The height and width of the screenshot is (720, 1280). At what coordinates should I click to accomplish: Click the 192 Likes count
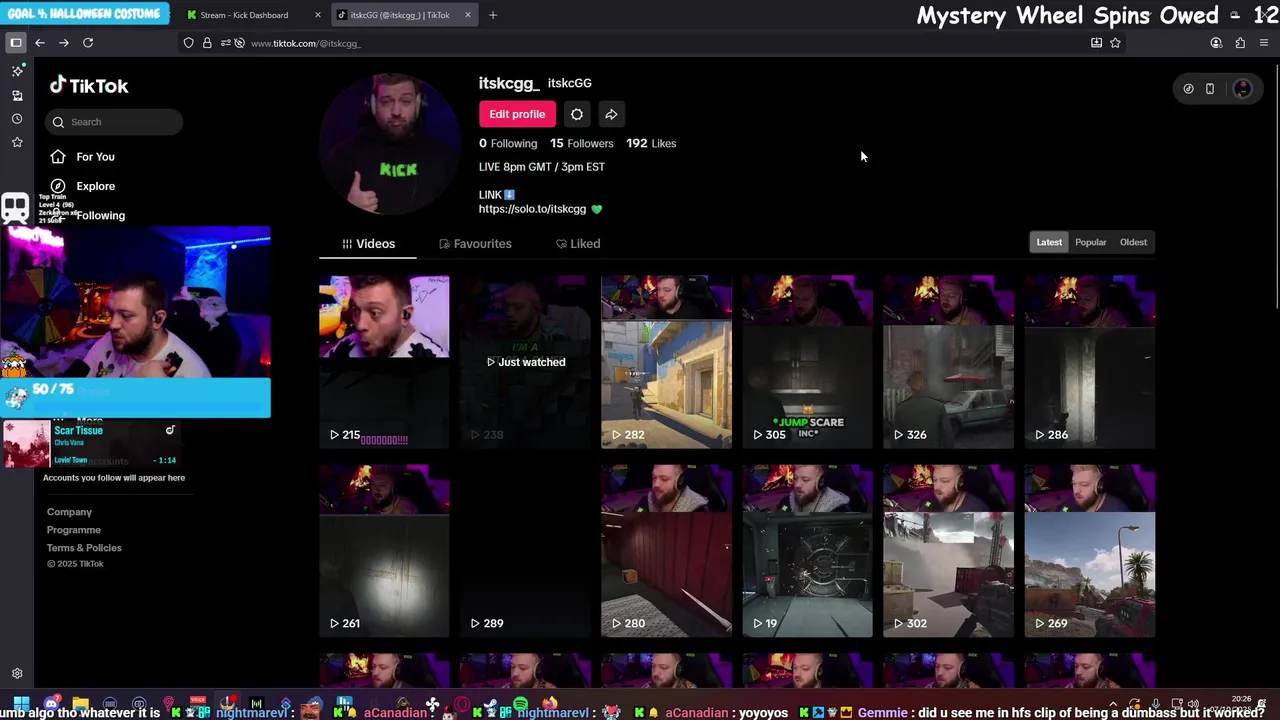point(651,143)
